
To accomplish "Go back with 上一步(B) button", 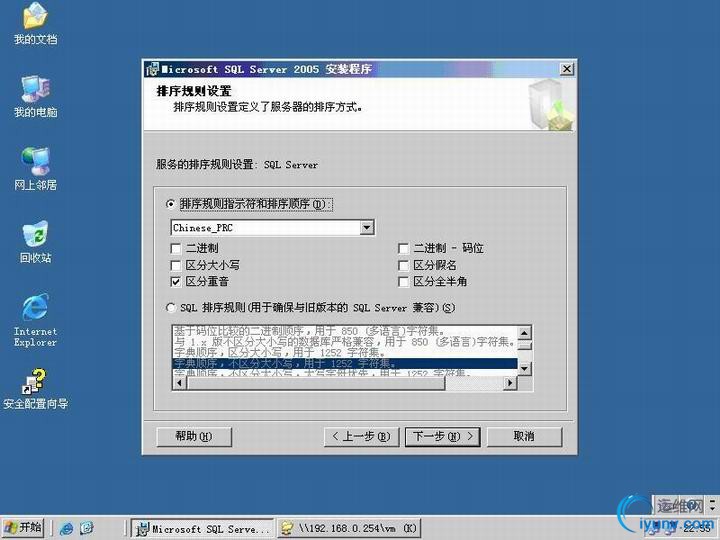I will (361, 437).
